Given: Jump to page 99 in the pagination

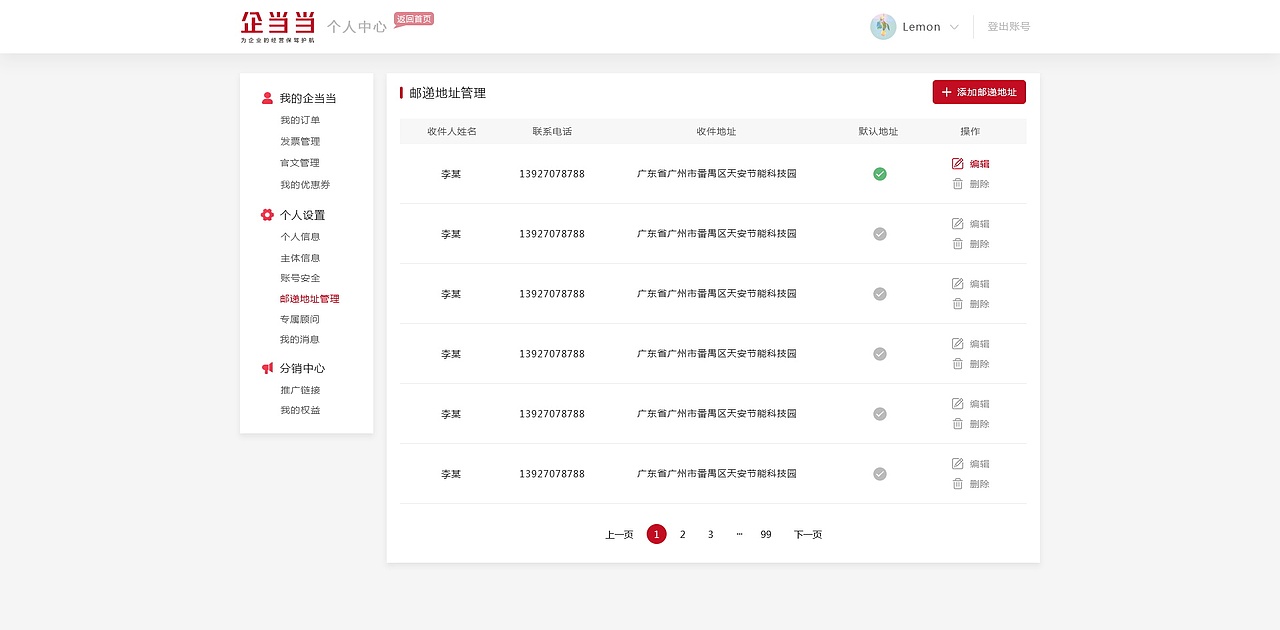Looking at the screenshot, I should click(x=765, y=534).
